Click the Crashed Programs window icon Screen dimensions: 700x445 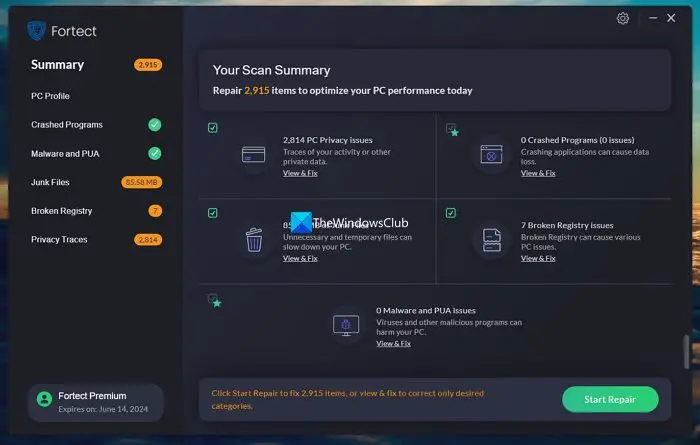click(491, 154)
